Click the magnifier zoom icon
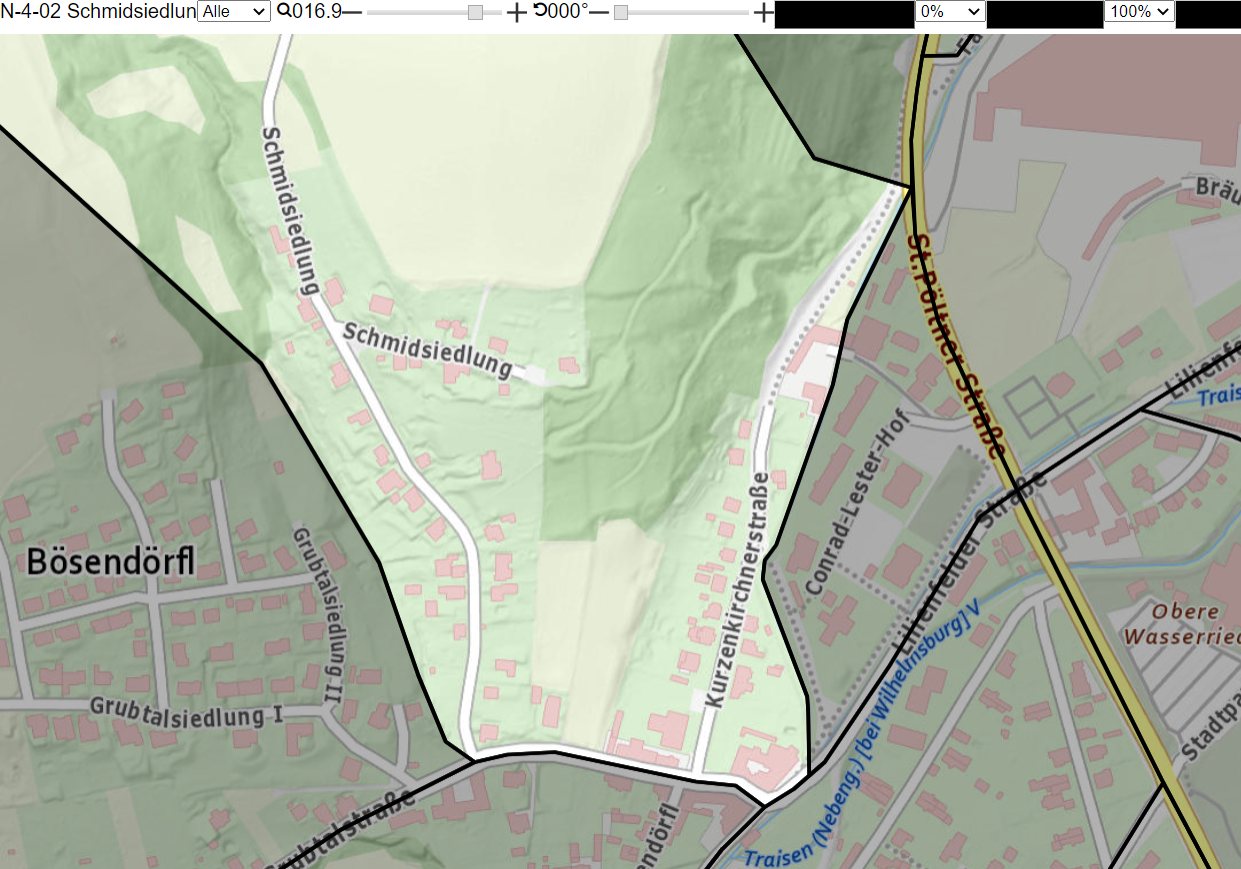Screen dimensions: 1241x869 click(284, 11)
